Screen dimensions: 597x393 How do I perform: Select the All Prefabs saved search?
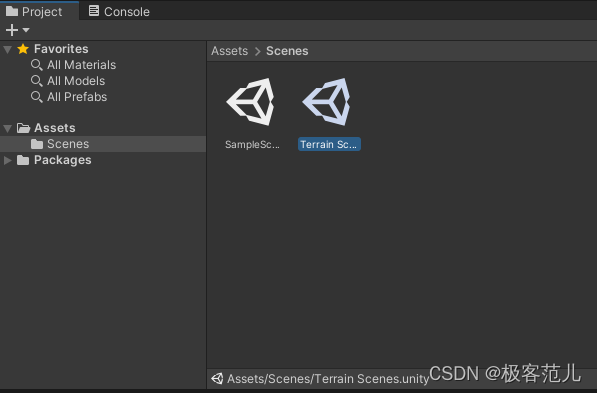[77, 97]
